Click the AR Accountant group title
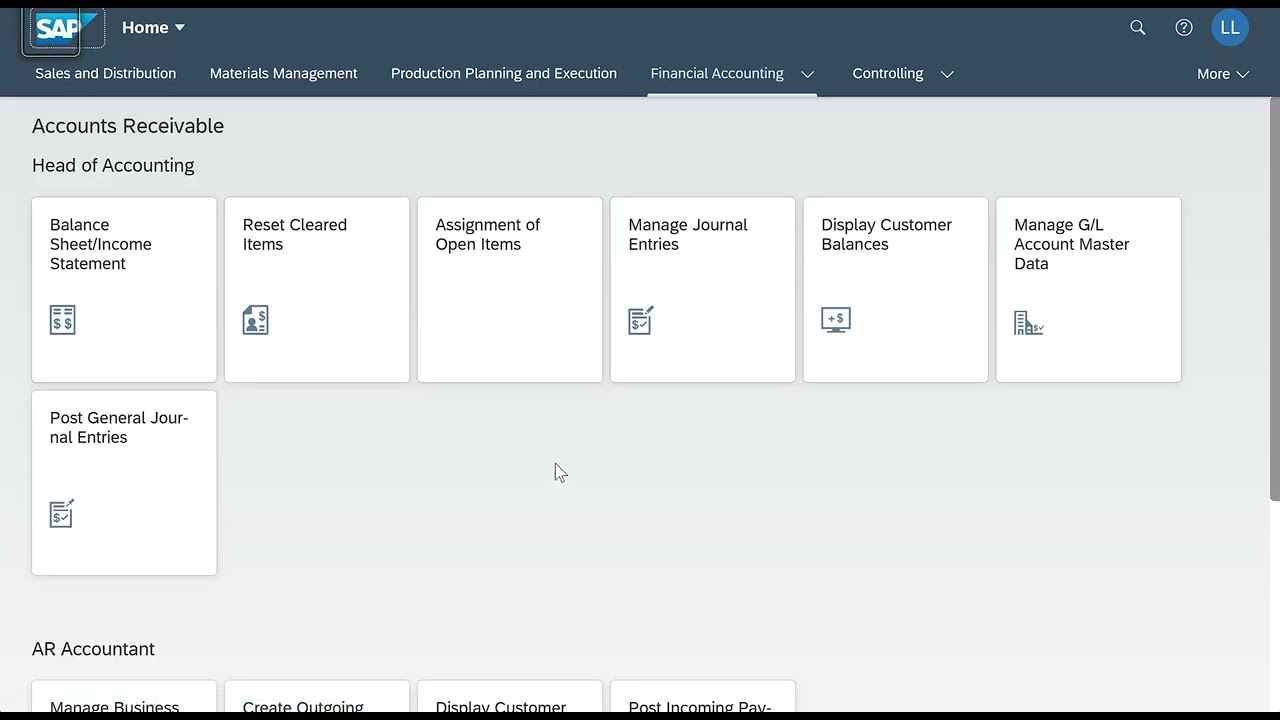Screen dimensions: 1280x720 pyautogui.click(x=93, y=649)
